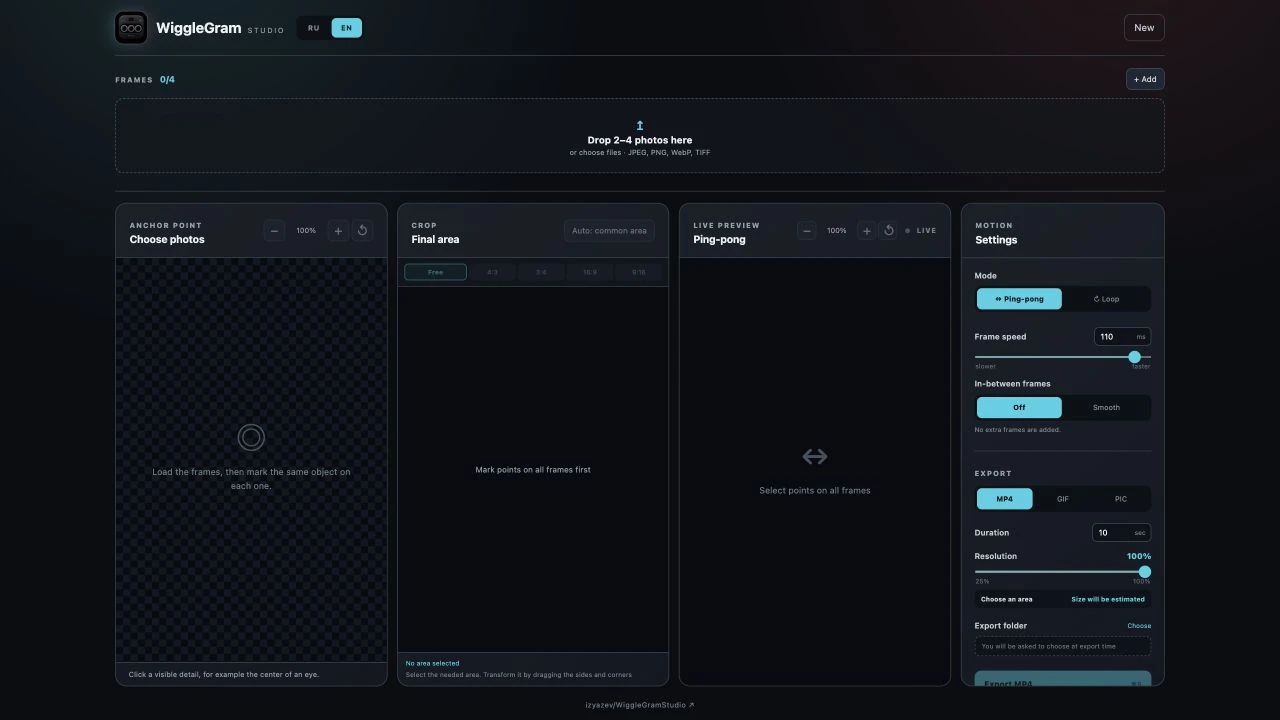Turn in-between frames Off
The width and height of the screenshot is (1280, 720).
pyautogui.click(x=1019, y=407)
